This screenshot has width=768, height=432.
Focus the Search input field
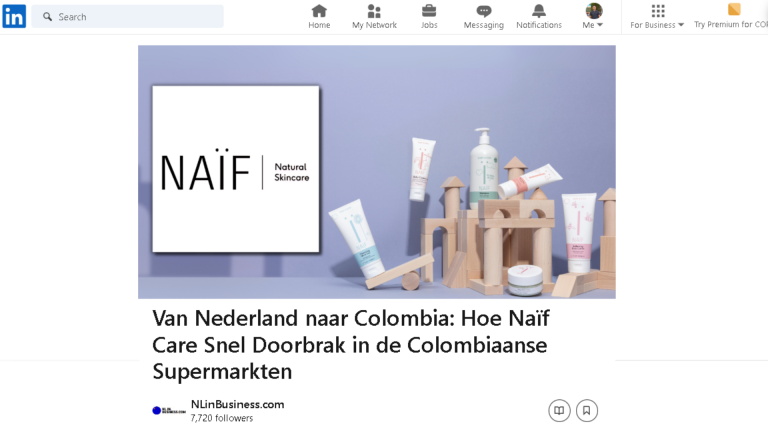coord(127,17)
